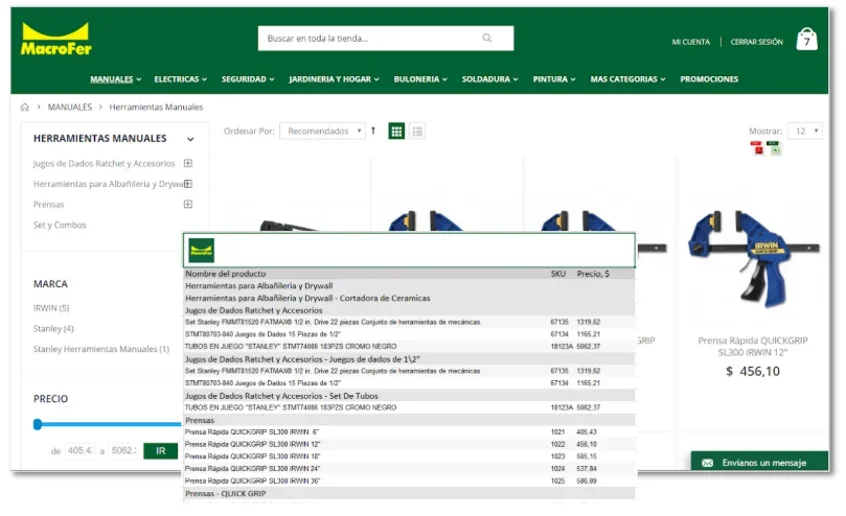The image size is (846, 516).
Task: Go to PROMOCIONES page
Action: pos(709,79)
